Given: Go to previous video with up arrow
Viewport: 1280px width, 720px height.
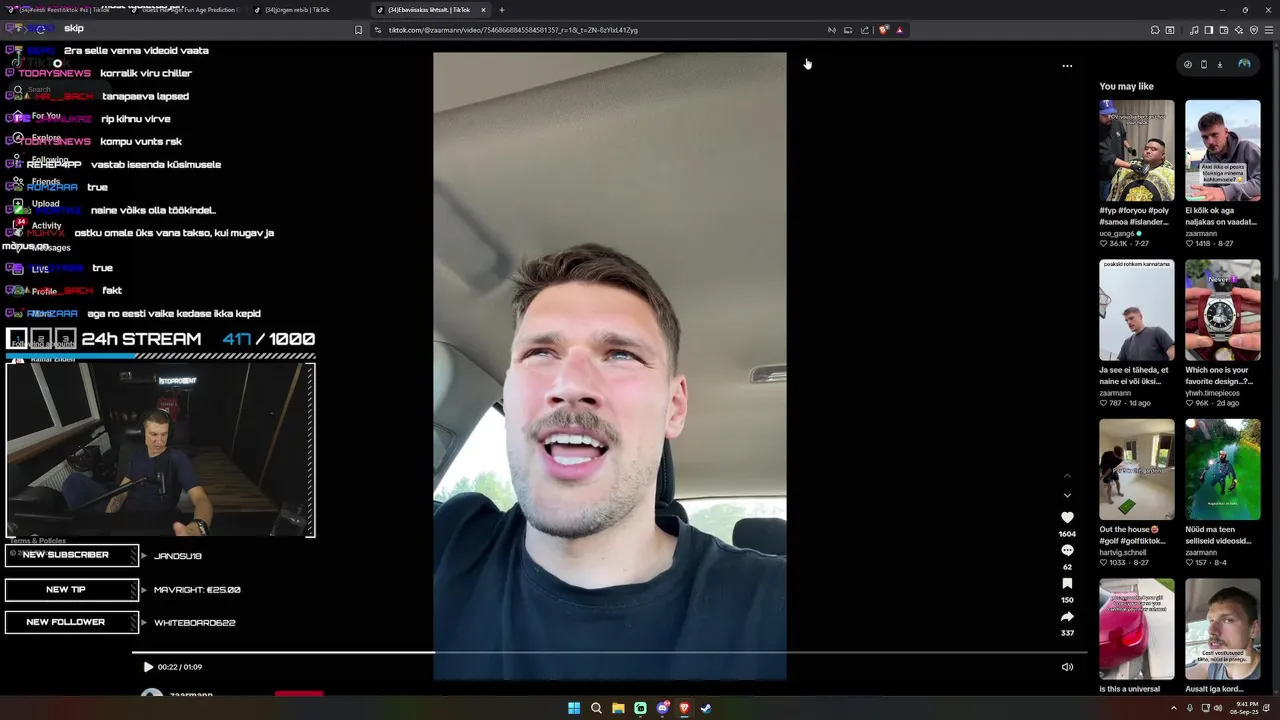Looking at the screenshot, I should [1067, 476].
